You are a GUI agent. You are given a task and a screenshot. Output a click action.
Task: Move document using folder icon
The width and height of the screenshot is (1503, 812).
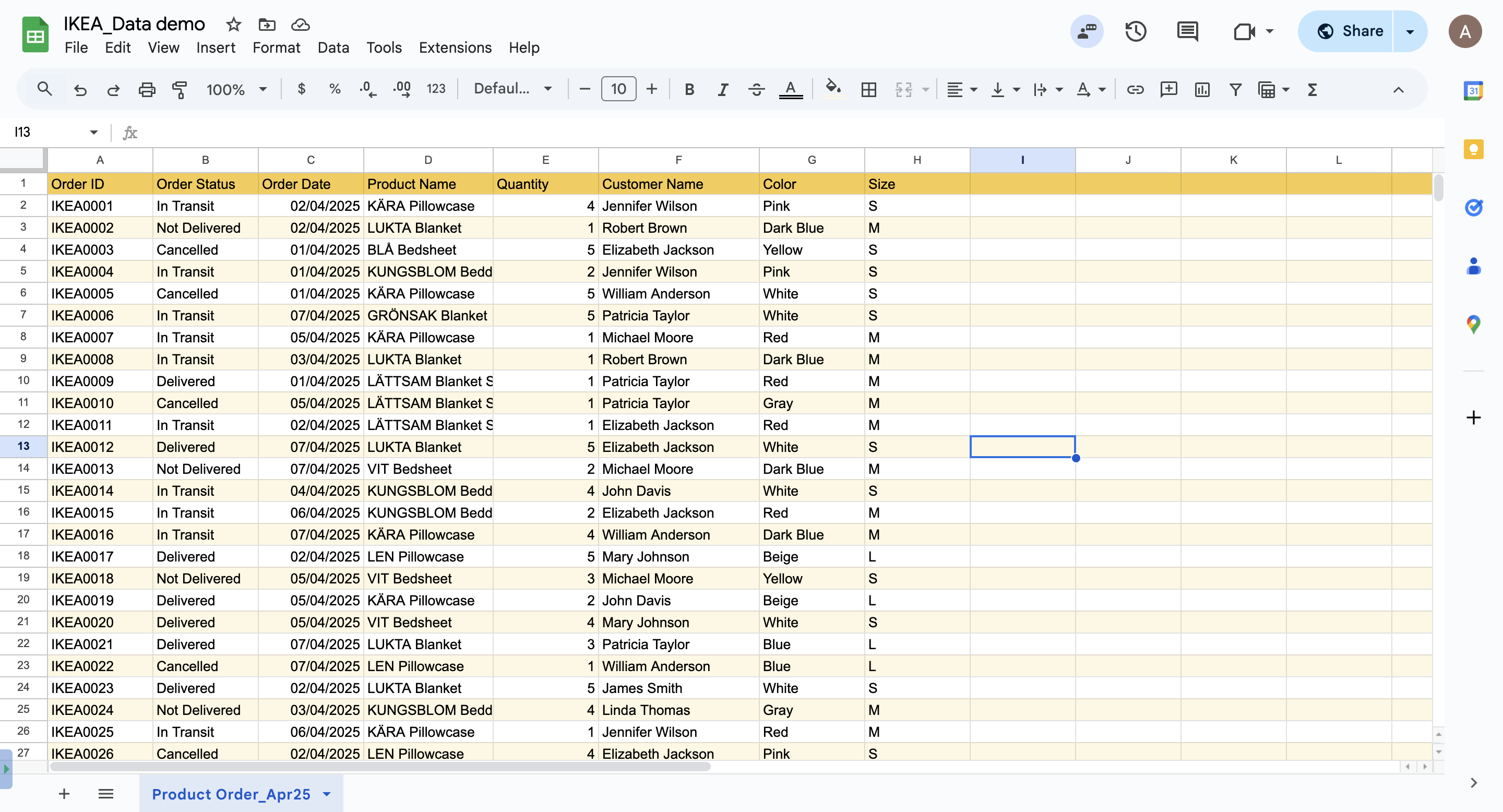[x=267, y=25]
